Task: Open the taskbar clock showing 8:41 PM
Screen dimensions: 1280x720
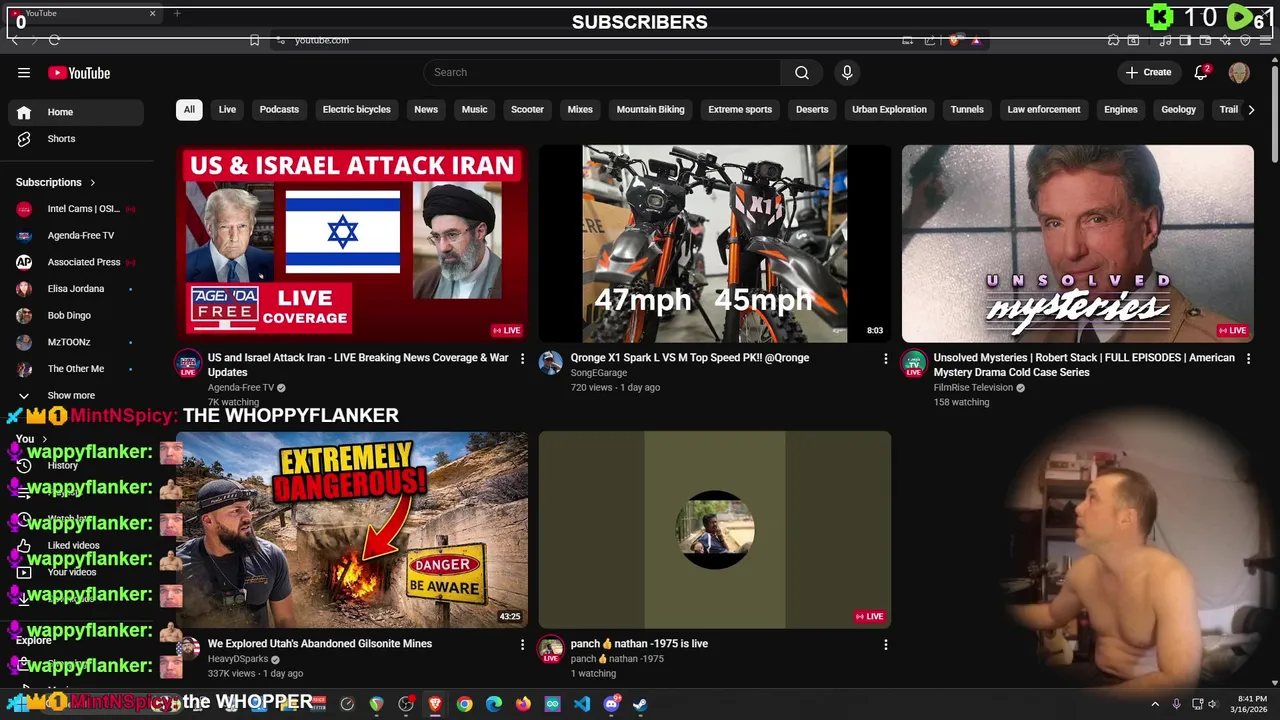Action: (1252, 704)
